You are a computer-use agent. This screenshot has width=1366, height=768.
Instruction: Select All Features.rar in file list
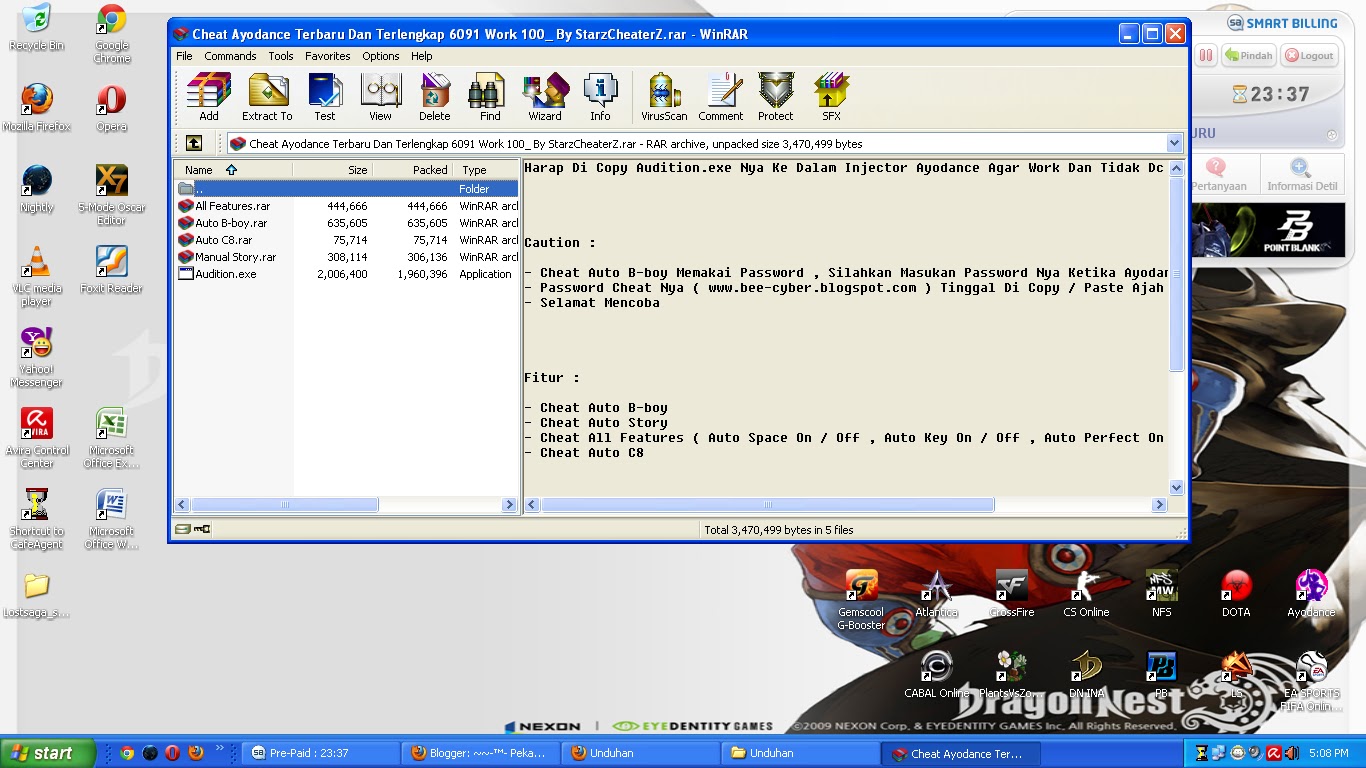coord(232,206)
